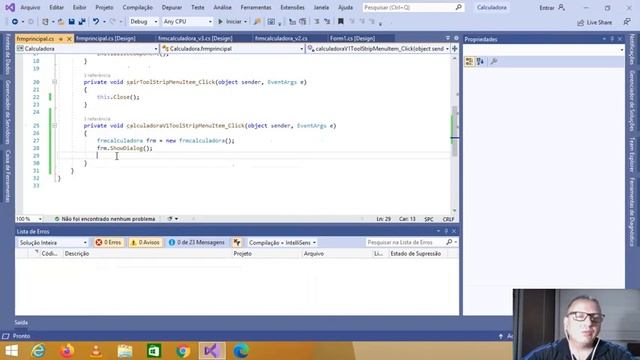The width and height of the screenshot is (640, 360).
Task: Open the Debug configuration dropdown
Action: point(143,22)
